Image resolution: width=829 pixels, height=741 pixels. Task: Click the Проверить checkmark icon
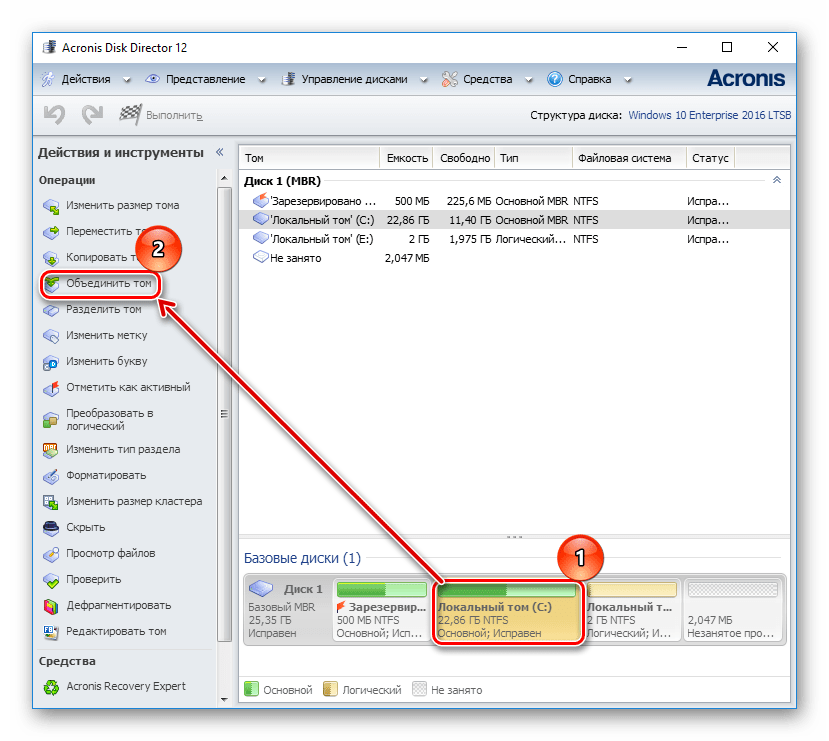pos(51,580)
